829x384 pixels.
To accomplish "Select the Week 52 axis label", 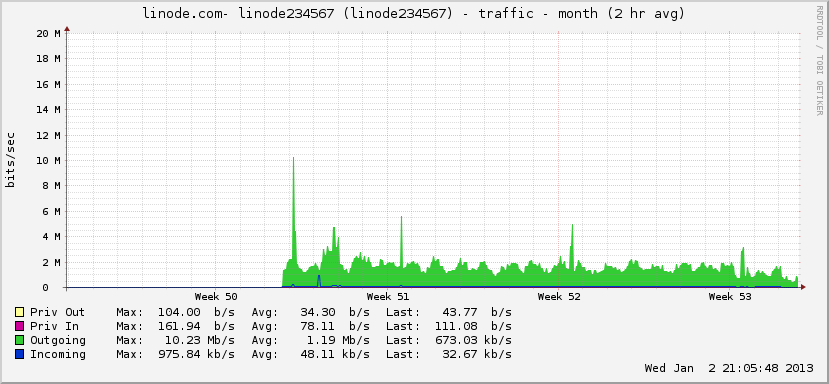I will click(x=559, y=297).
